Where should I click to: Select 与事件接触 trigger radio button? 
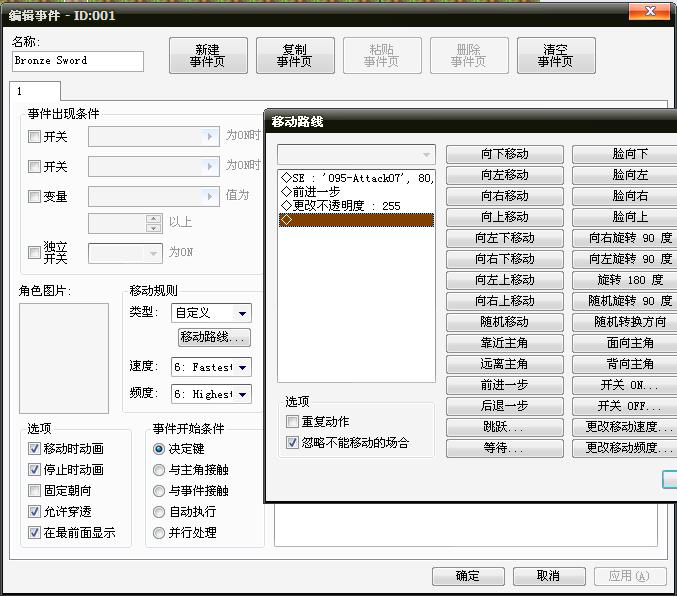[159, 491]
